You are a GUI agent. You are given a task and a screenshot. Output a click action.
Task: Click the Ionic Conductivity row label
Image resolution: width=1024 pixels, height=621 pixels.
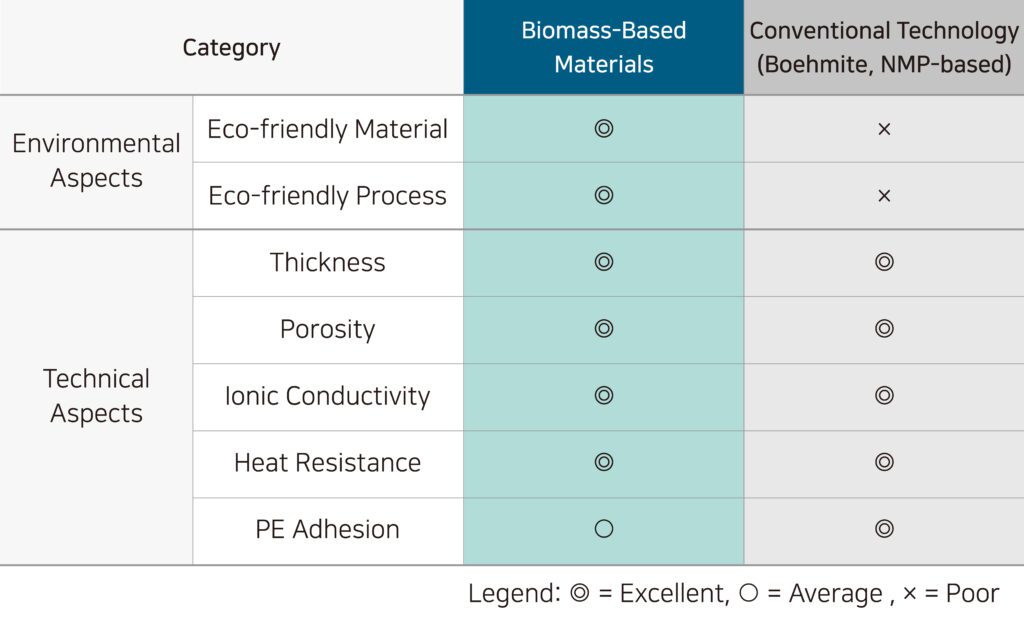pyautogui.click(x=327, y=396)
